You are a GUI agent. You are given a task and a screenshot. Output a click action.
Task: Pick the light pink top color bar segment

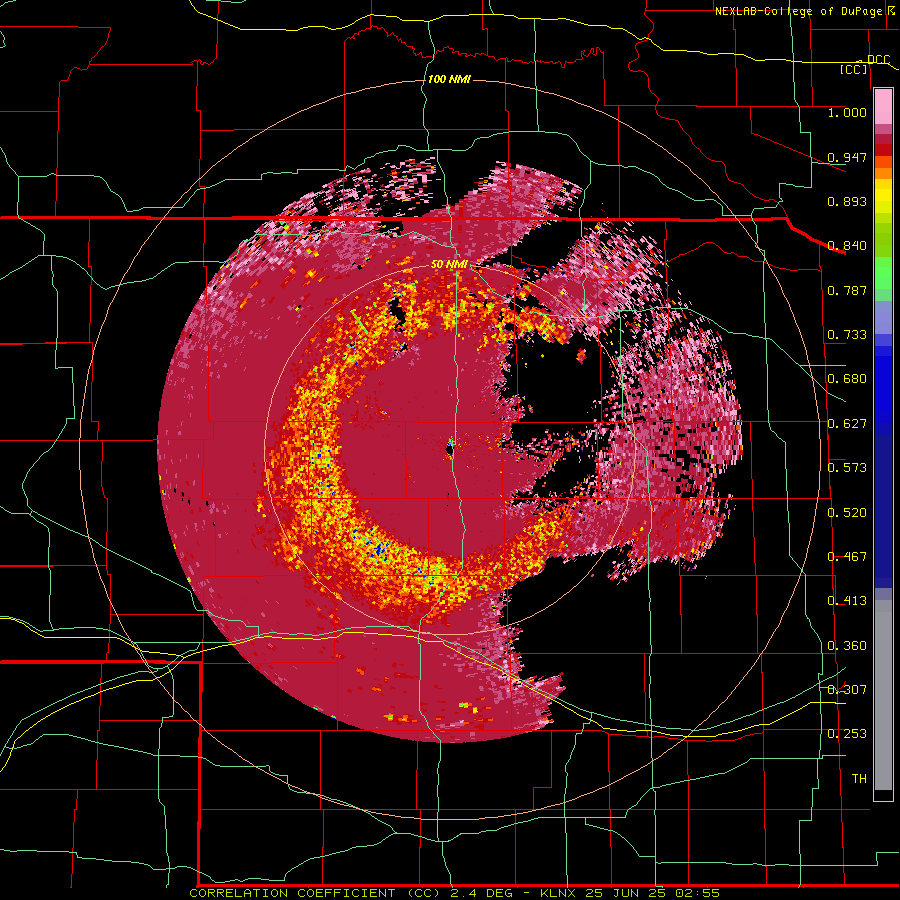[x=883, y=107]
